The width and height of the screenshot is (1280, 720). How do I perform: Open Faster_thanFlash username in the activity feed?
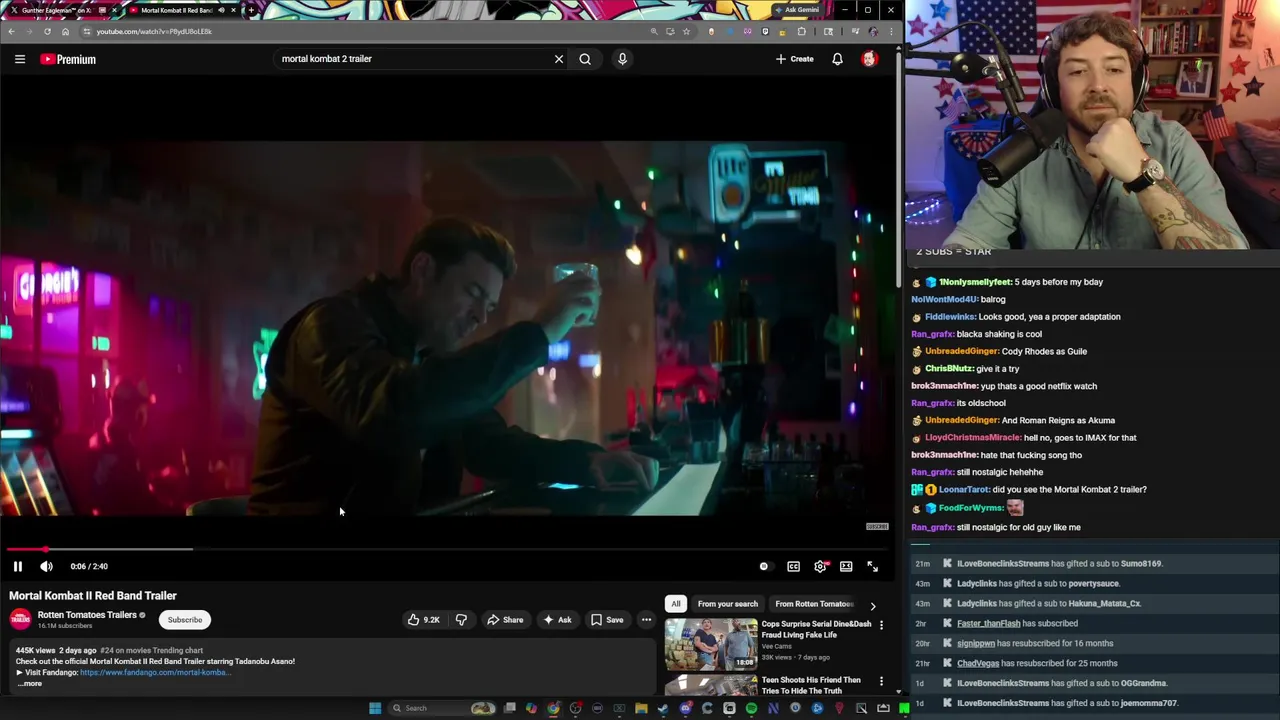point(988,623)
